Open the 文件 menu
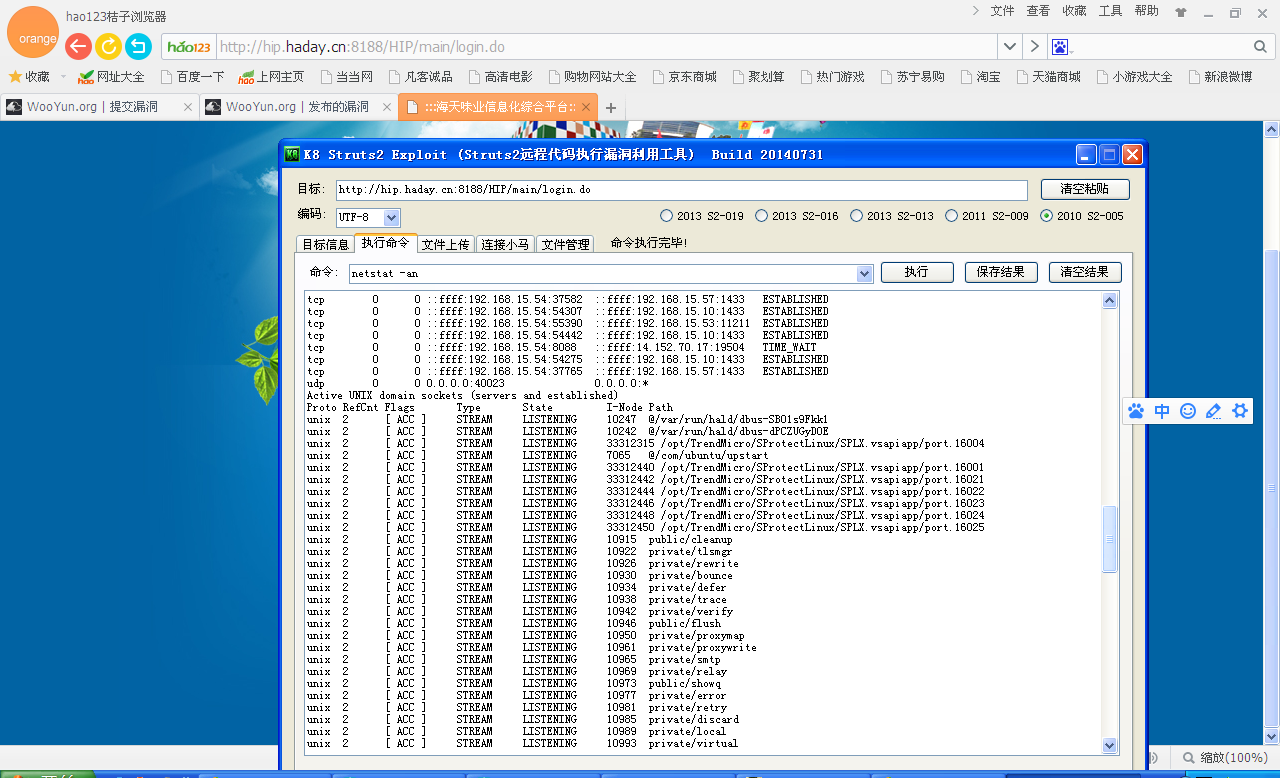 (1002, 11)
